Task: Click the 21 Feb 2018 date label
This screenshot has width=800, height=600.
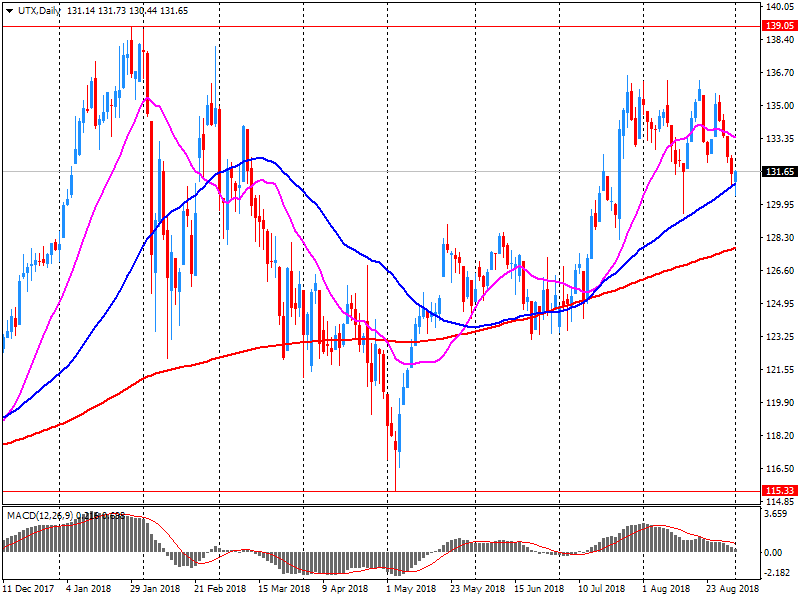Action: coord(220,589)
